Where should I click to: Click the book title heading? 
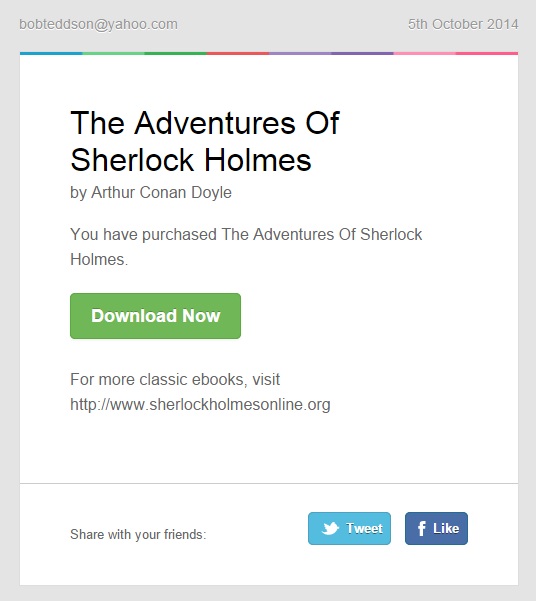[205, 141]
